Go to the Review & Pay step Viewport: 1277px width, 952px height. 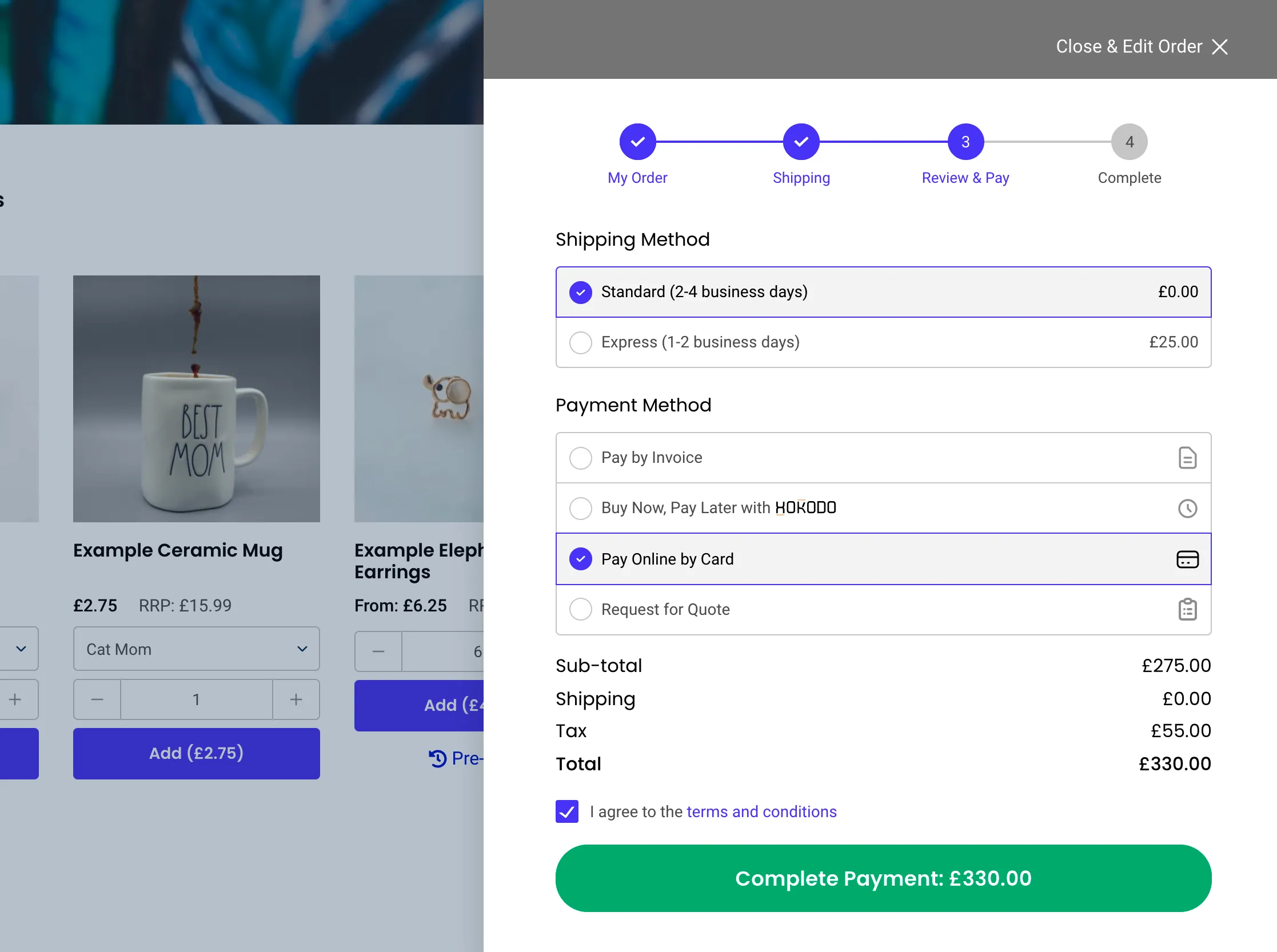(965, 142)
